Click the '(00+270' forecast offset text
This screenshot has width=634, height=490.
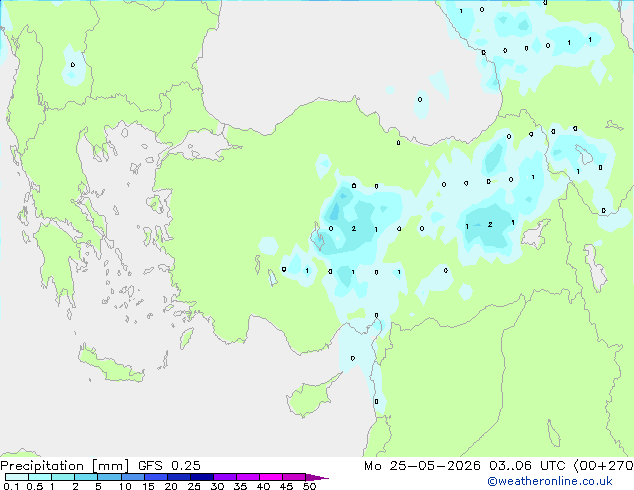click(603, 466)
